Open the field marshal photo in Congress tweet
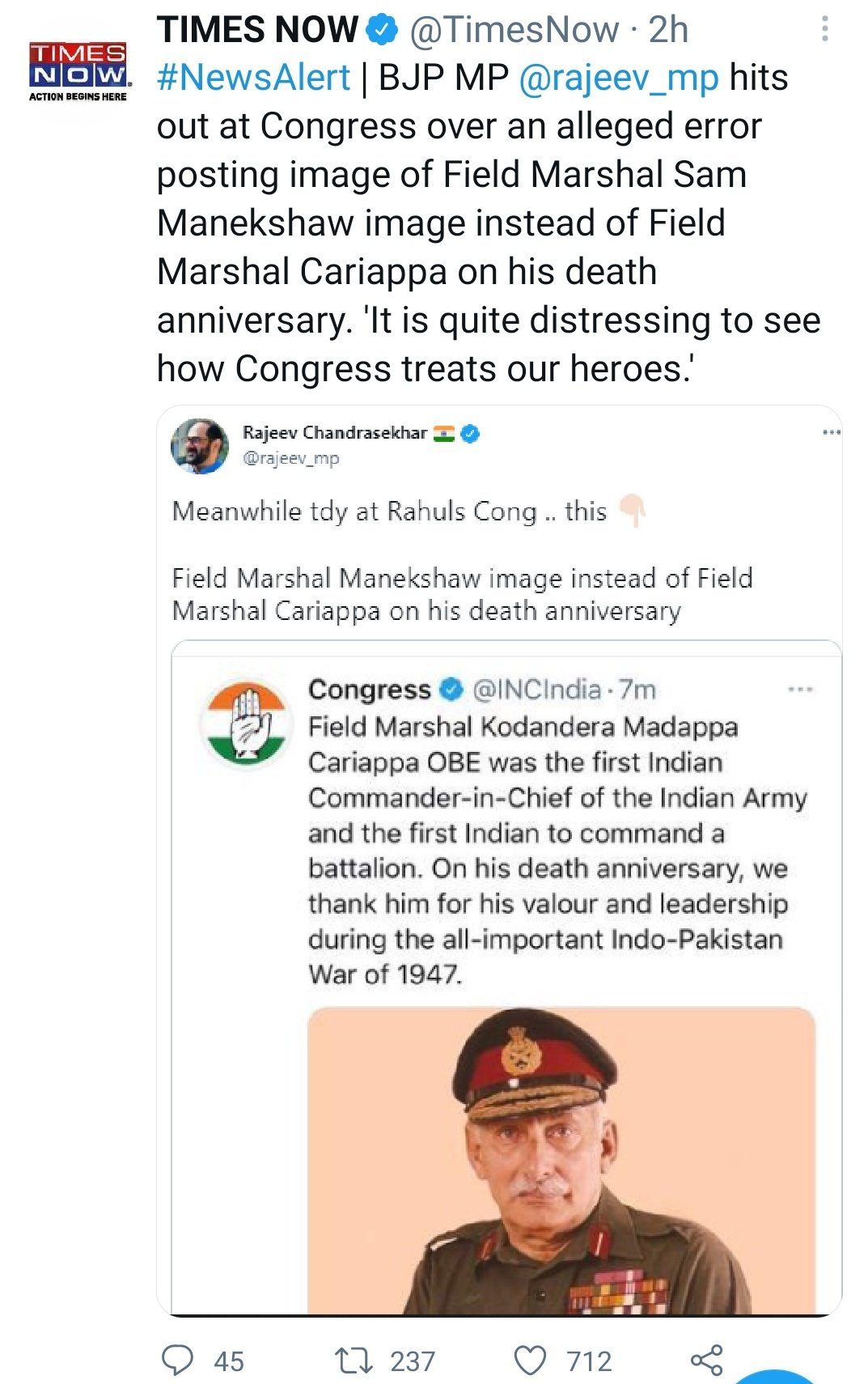The image size is (868, 1384). (x=561, y=1160)
